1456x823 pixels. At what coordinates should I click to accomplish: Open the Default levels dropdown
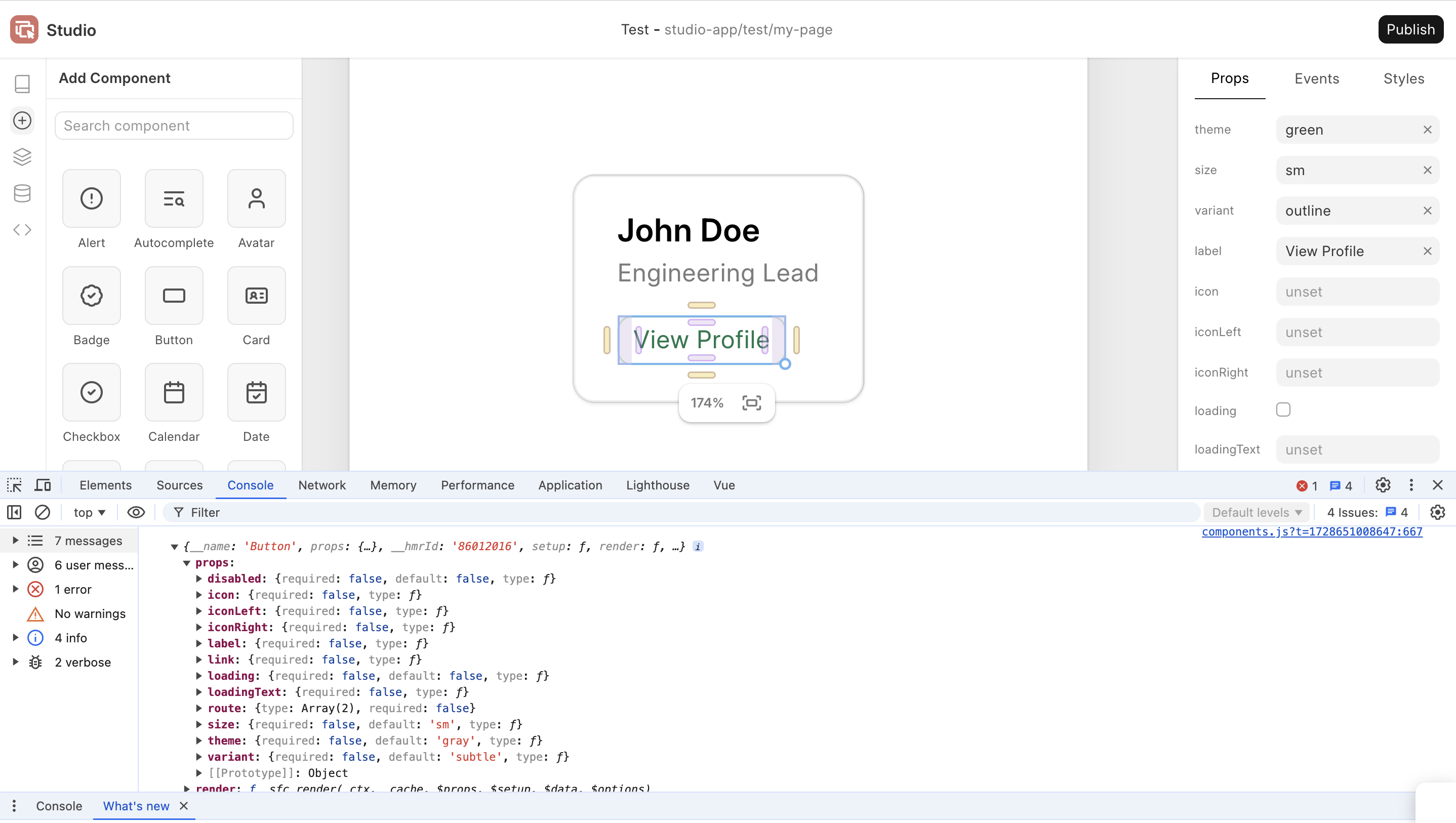pyautogui.click(x=1257, y=512)
